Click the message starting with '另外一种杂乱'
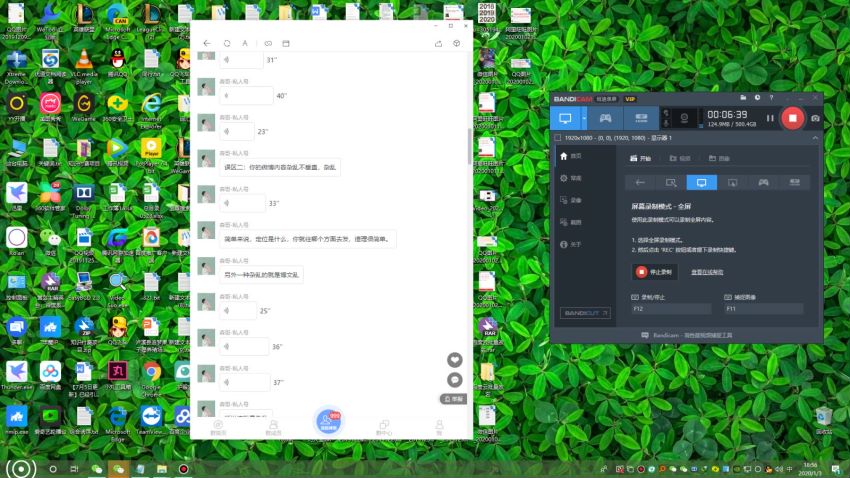Image resolution: width=850 pixels, height=478 pixels. (261, 275)
